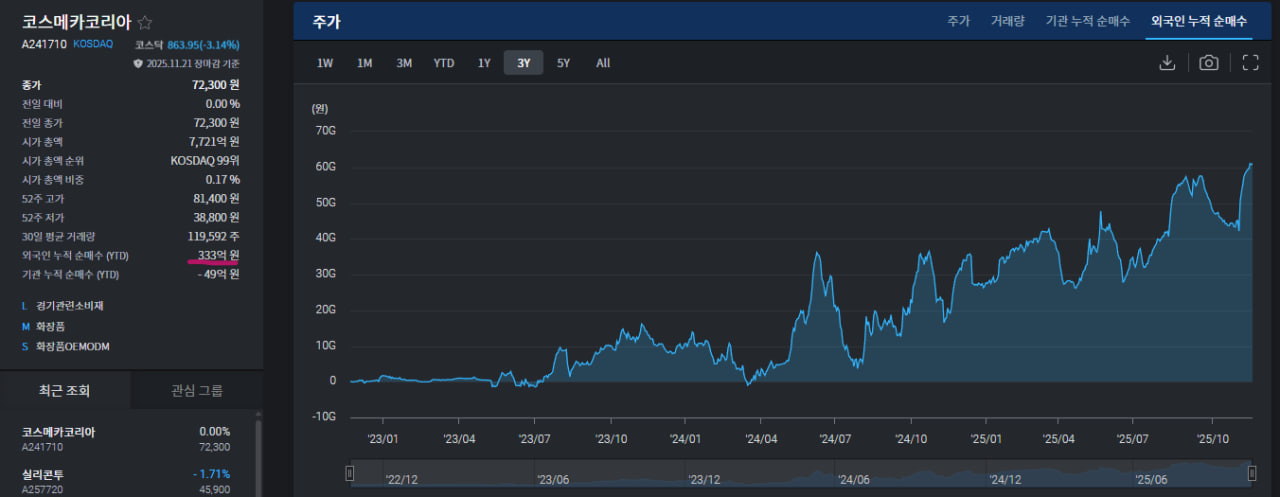Expand chart to fullscreen

coord(1250,63)
